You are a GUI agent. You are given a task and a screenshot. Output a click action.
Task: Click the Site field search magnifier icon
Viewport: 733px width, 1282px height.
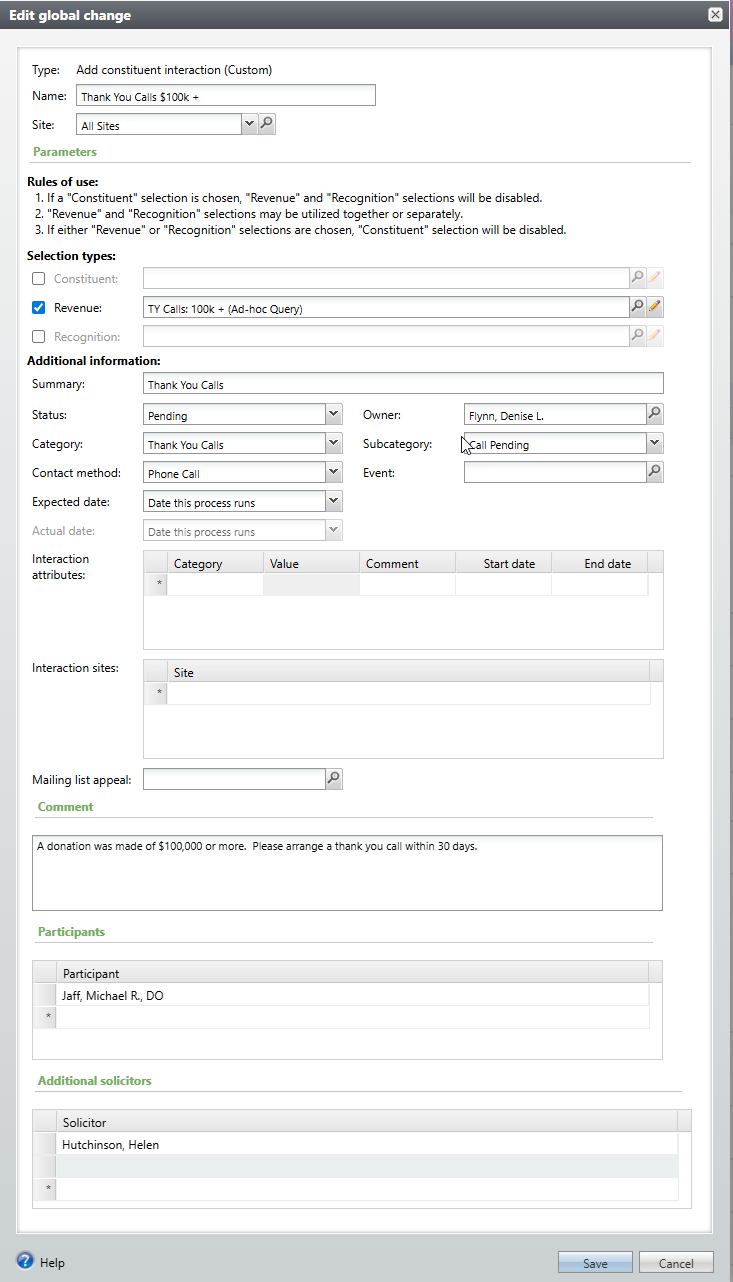(x=267, y=124)
